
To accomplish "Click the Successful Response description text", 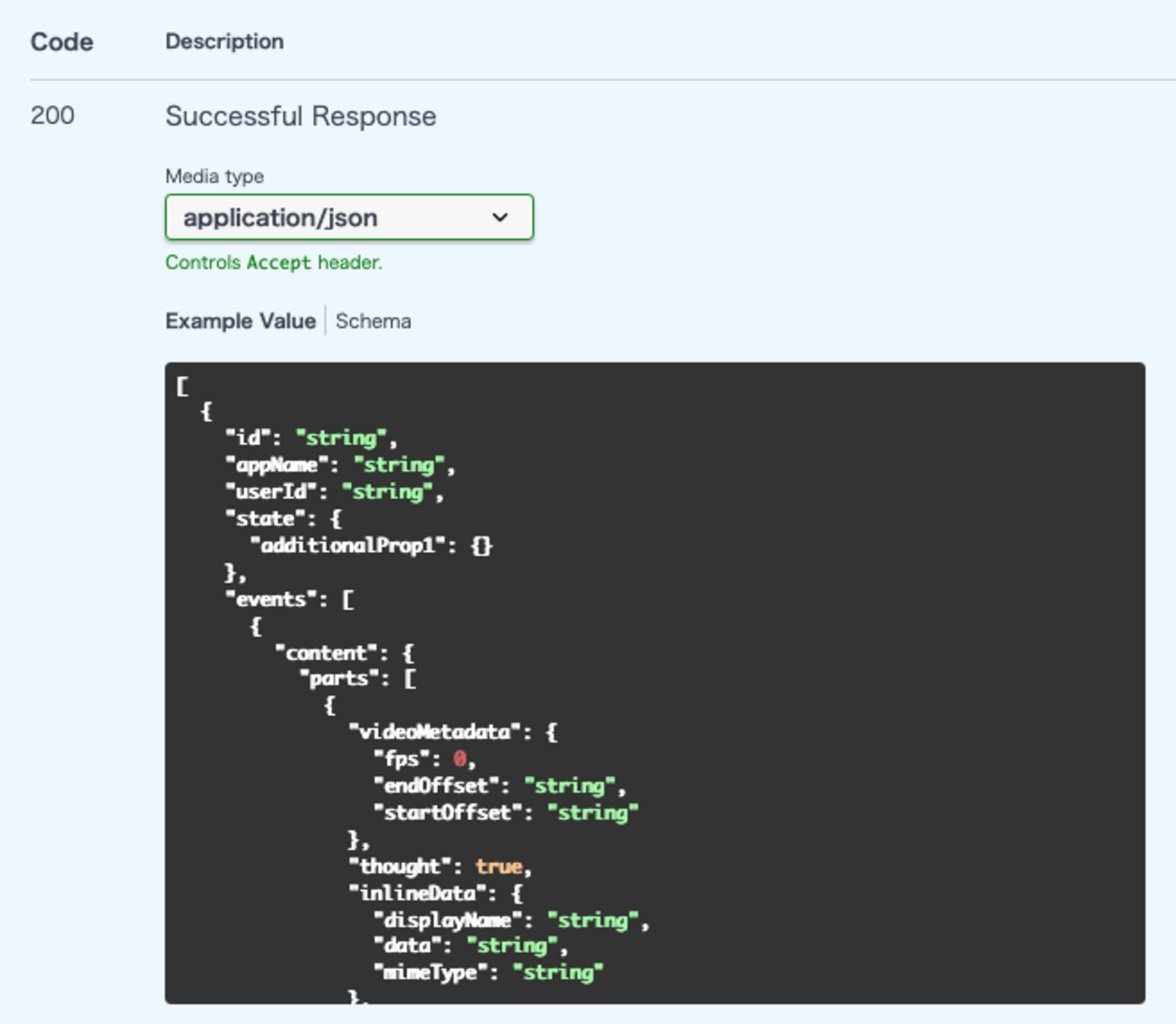I will [x=300, y=117].
